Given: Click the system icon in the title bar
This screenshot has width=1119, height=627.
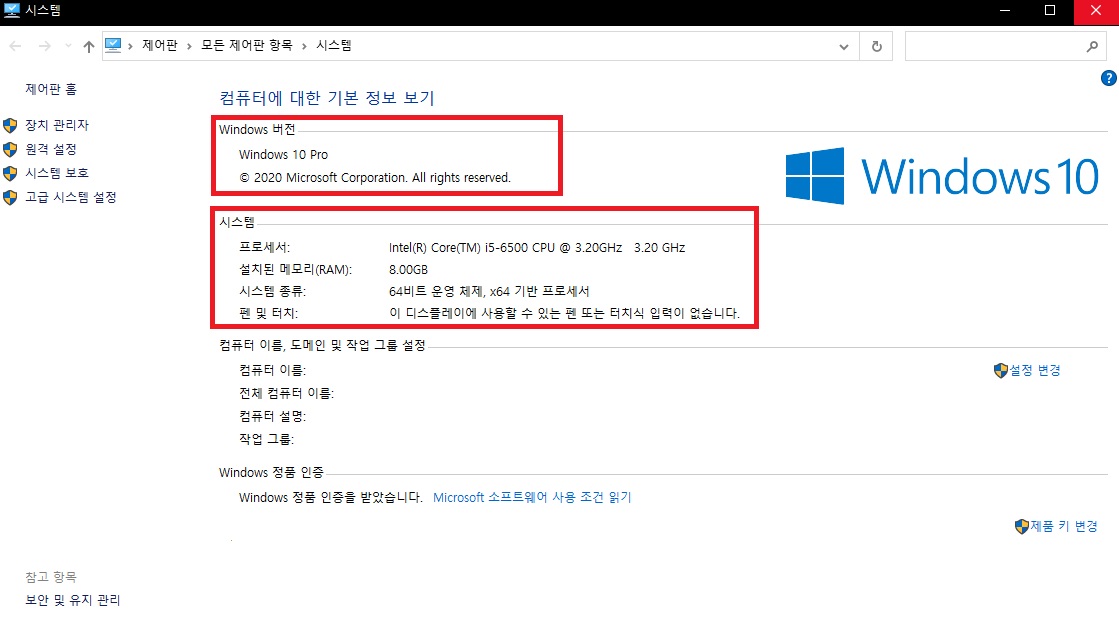Looking at the screenshot, I should [x=11, y=11].
